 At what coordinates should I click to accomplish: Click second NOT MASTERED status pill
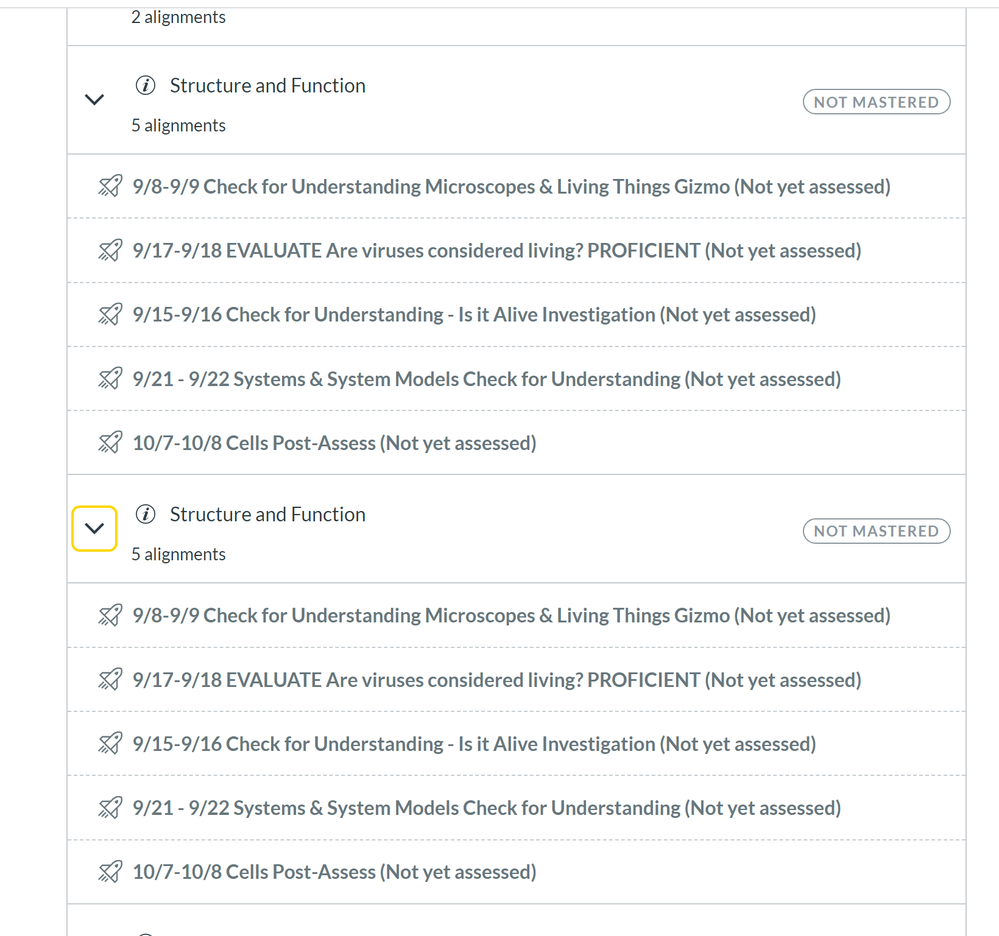[x=876, y=531]
